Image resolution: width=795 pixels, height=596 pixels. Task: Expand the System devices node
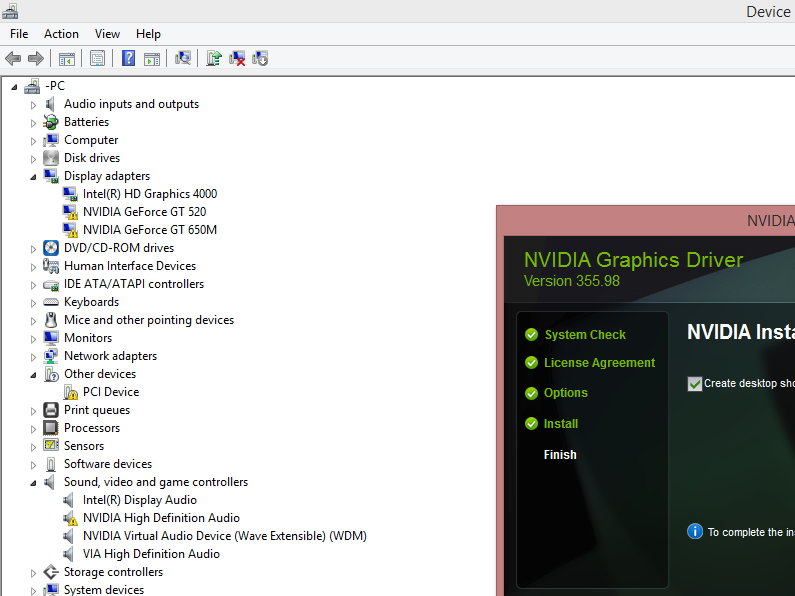point(33,591)
